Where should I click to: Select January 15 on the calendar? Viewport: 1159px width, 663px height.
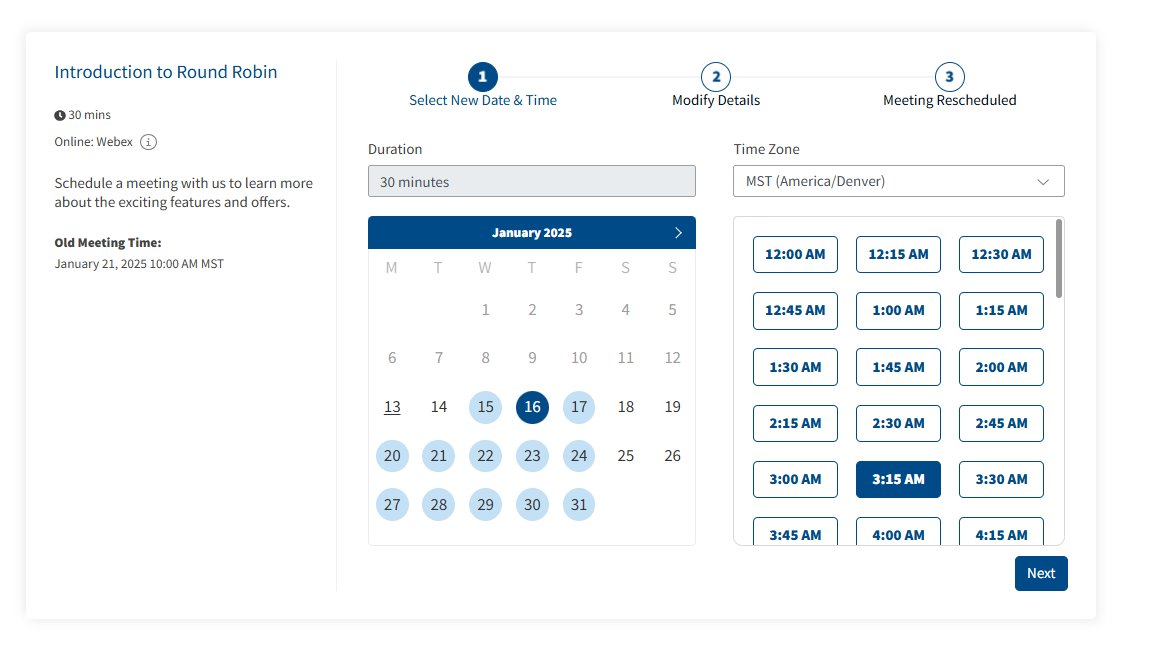pyautogui.click(x=485, y=407)
